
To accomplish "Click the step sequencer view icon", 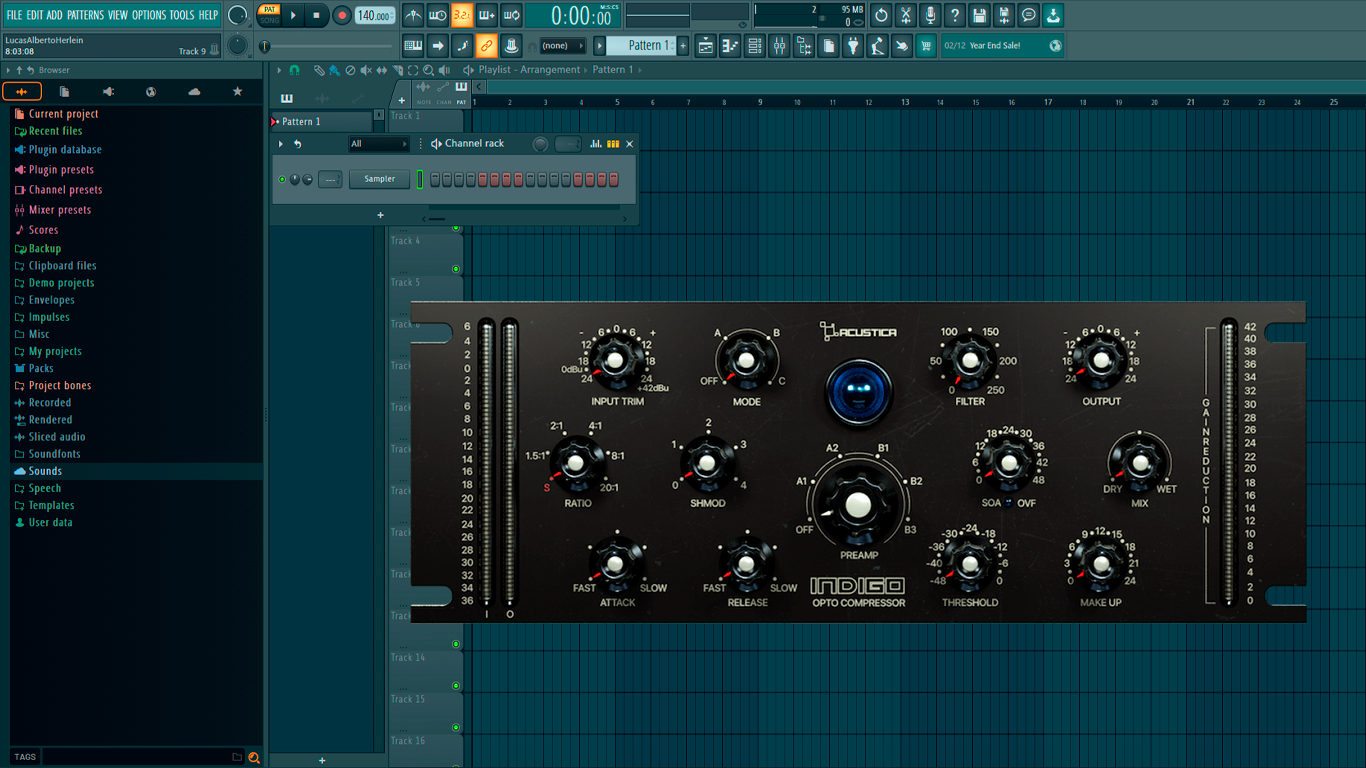I will click(613, 144).
